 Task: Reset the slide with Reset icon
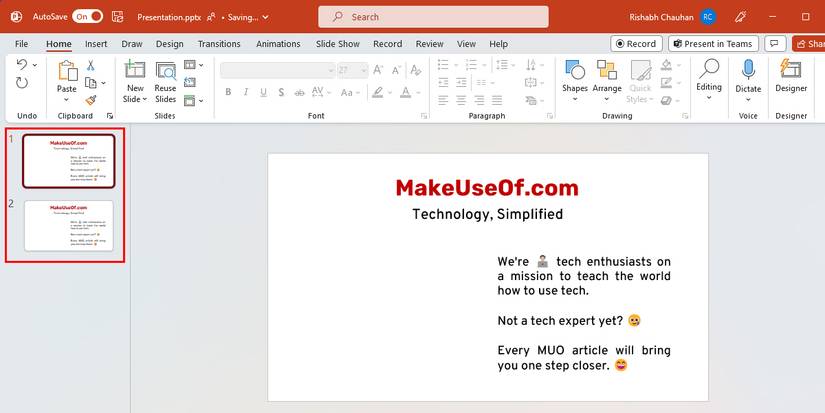coord(190,82)
